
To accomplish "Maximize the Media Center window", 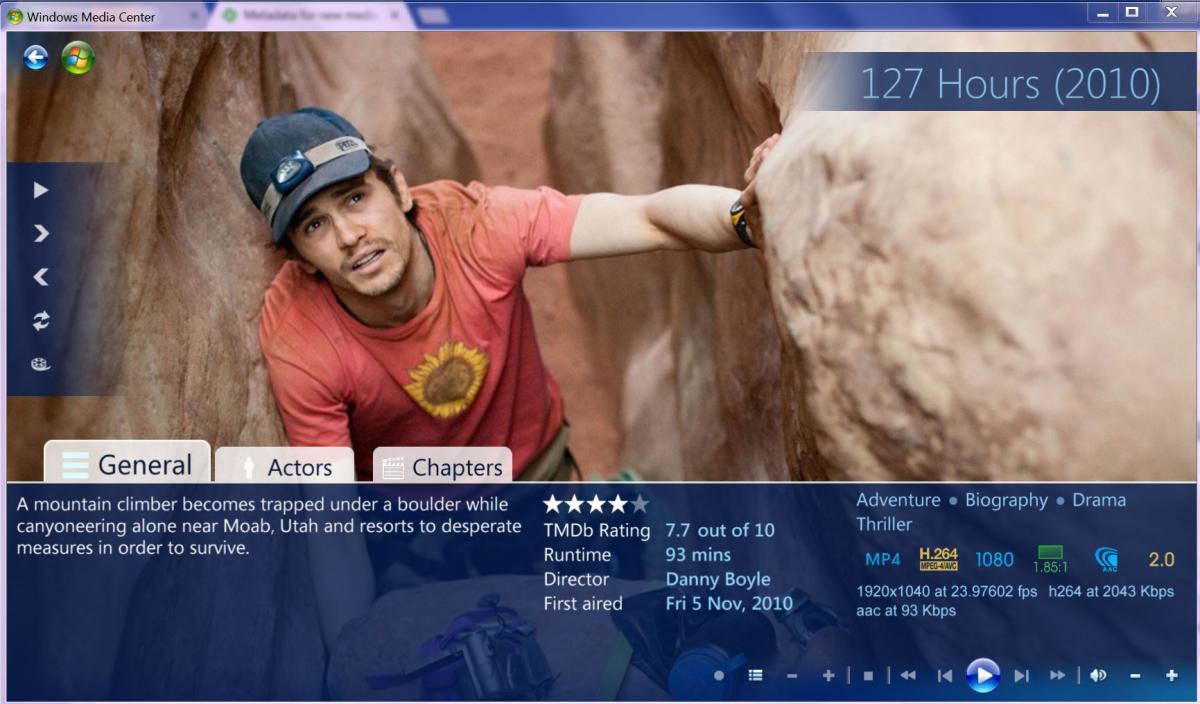I will 1131,13.
